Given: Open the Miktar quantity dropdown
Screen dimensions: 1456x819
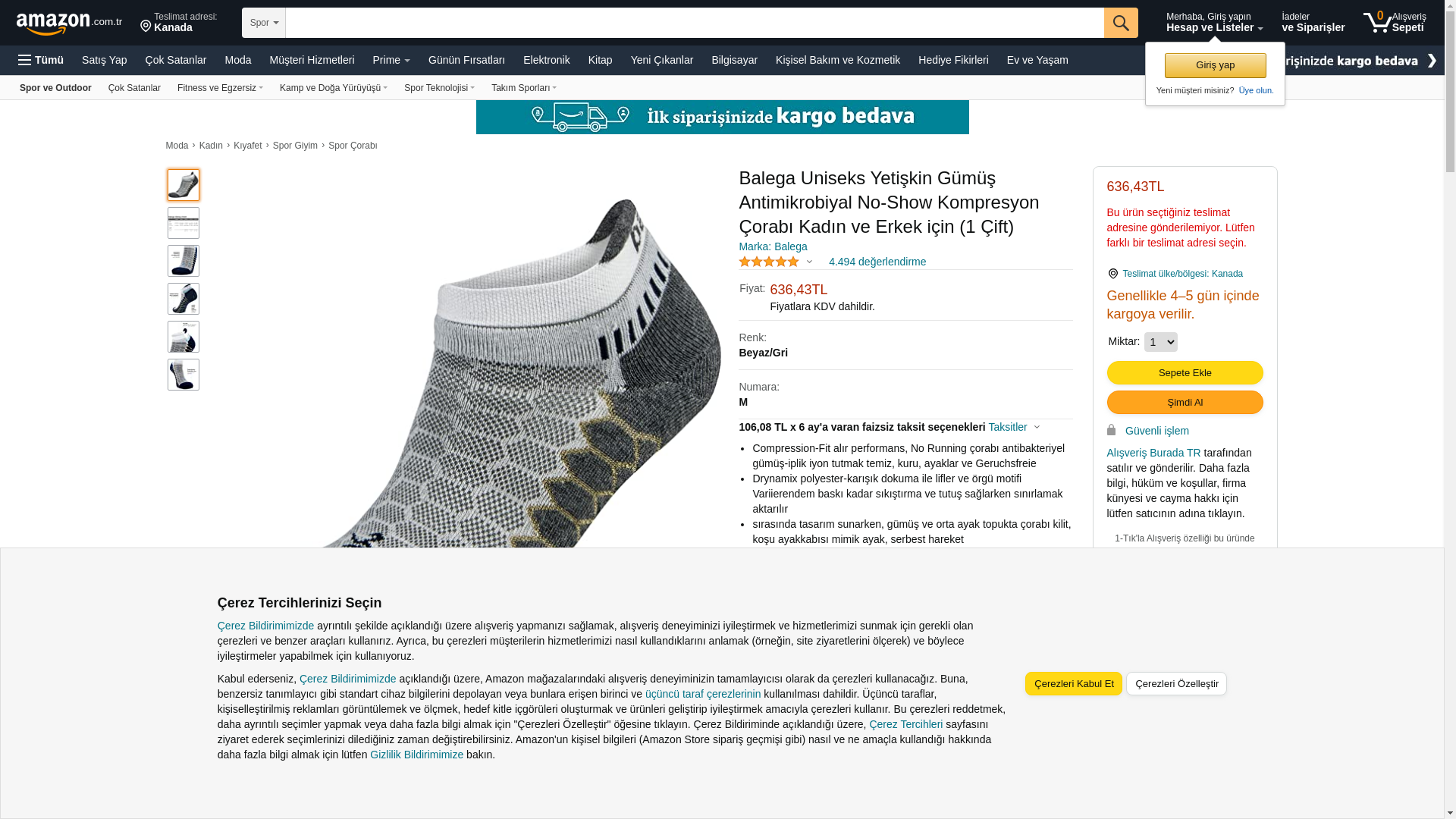Looking at the screenshot, I should coord(1160,342).
